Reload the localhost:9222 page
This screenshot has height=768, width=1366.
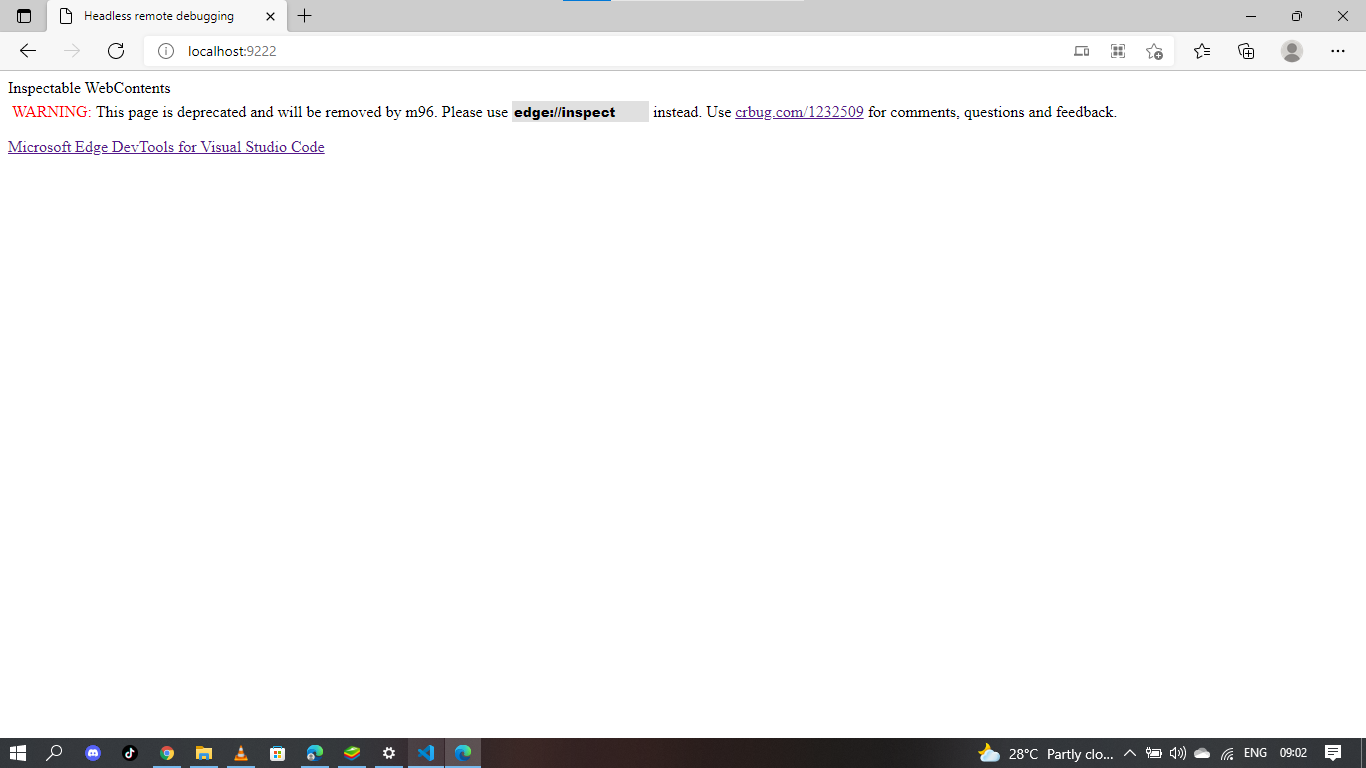pyautogui.click(x=114, y=51)
